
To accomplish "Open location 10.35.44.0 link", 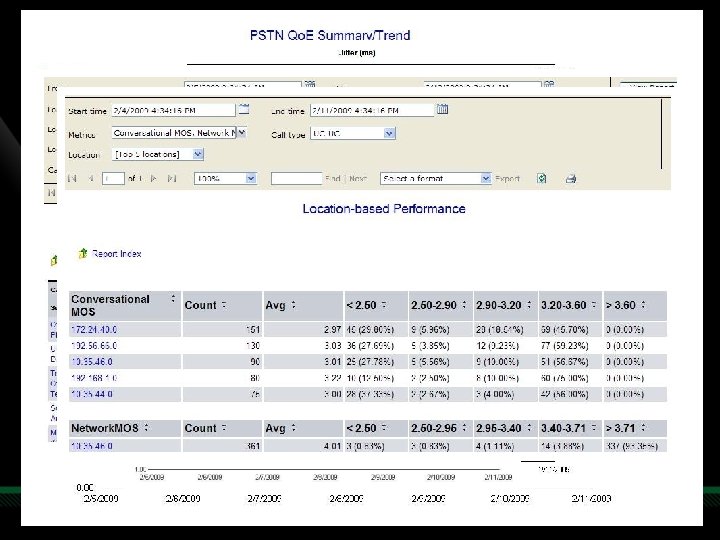I will coord(92,394).
